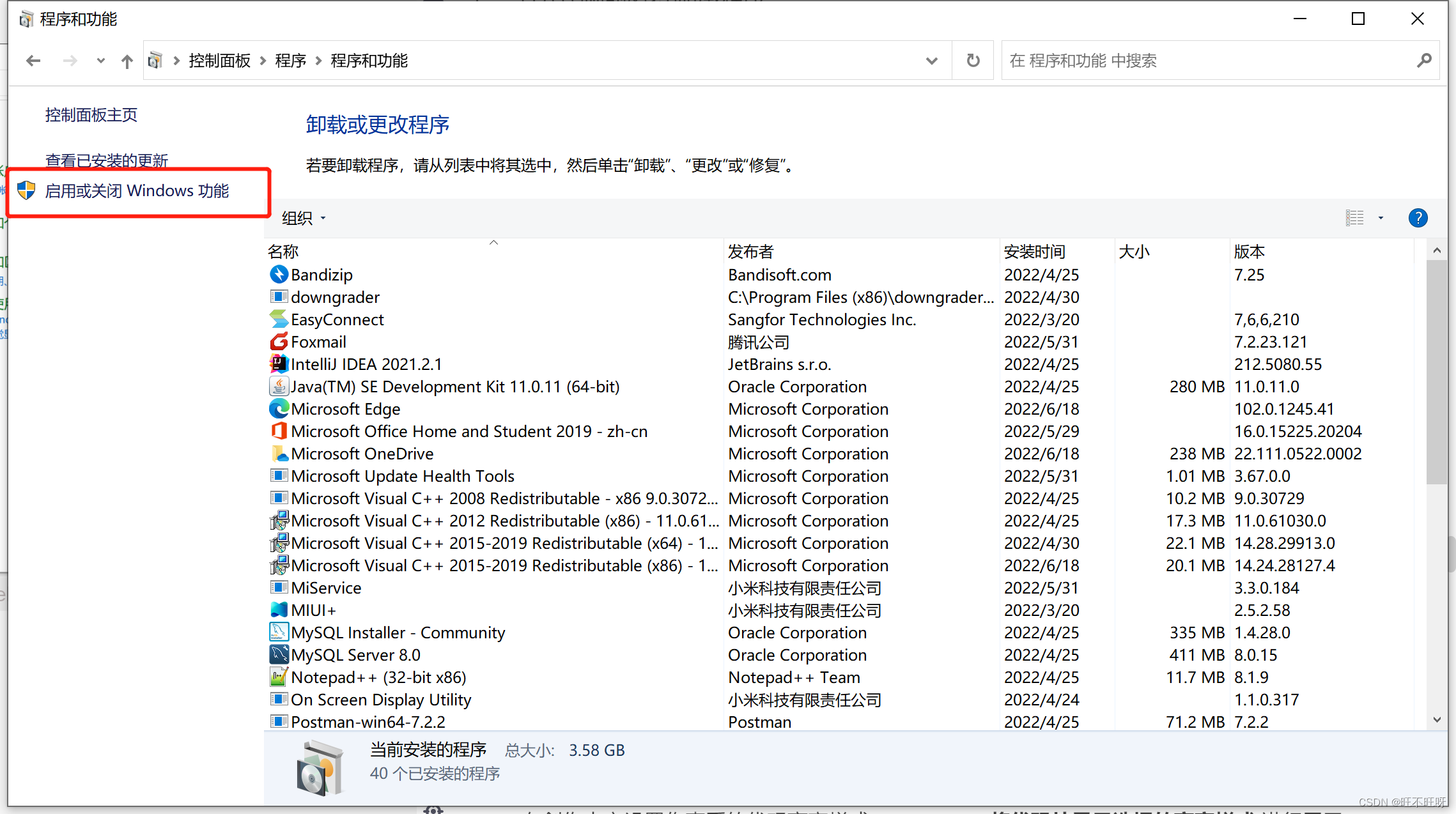The height and width of the screenshot is (814, 1456).
Task: Click publisher Notepad++ Team
Action: (x=794, y=677)
